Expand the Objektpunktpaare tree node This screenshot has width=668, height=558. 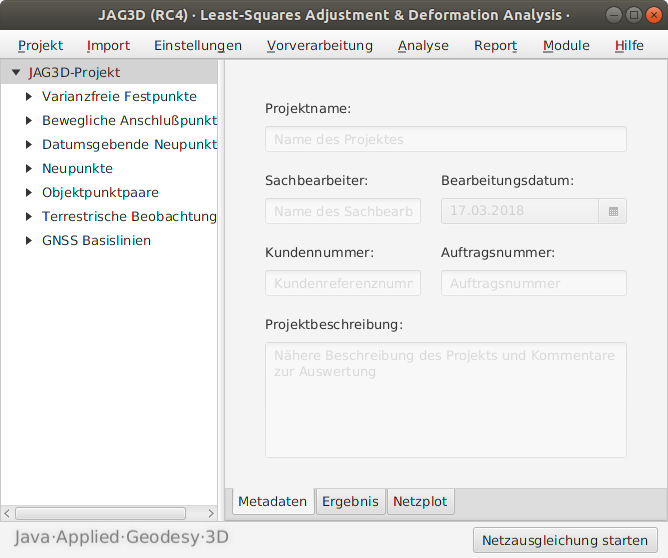tap(29, 193)
